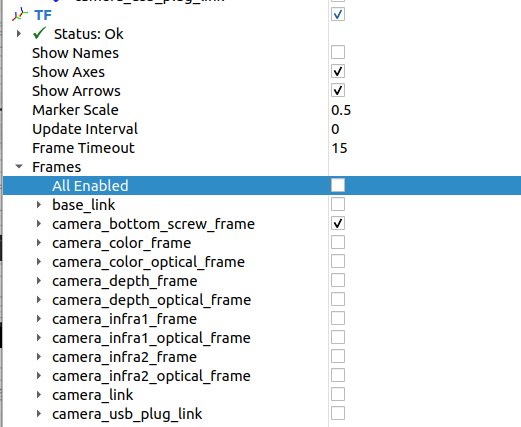521x427 pixels.
Task: Select the Marker Scale property label
Action: (x=75, y=110)
